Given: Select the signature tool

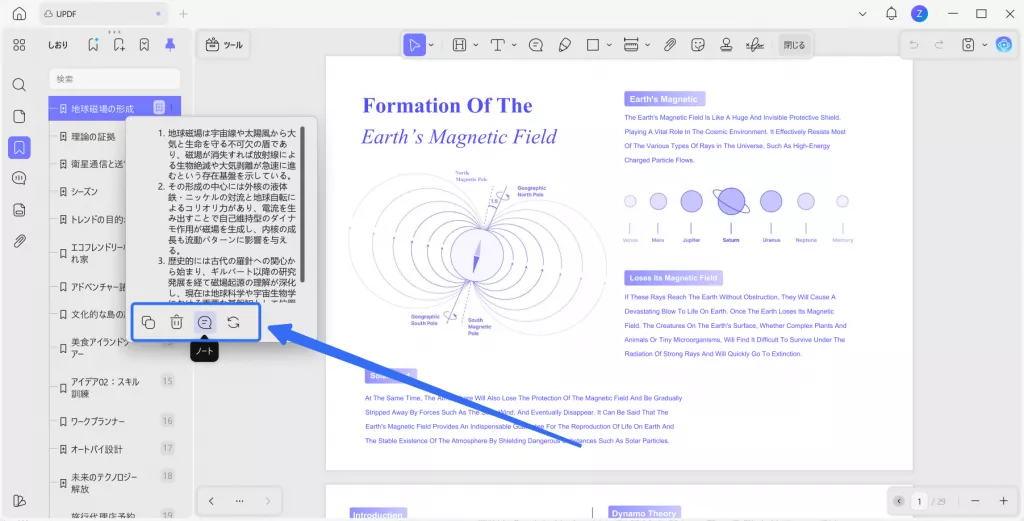Looking at the screenshot, I should point(756,45).
